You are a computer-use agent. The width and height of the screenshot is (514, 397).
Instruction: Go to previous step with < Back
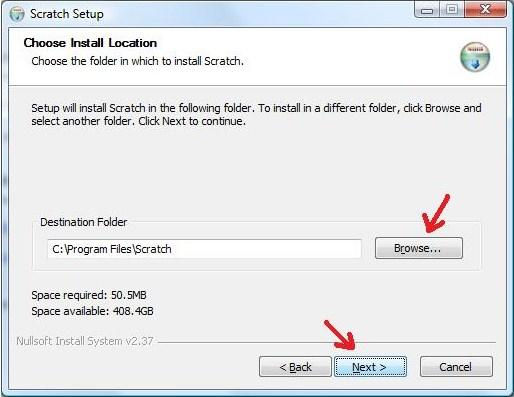(295, 367)
